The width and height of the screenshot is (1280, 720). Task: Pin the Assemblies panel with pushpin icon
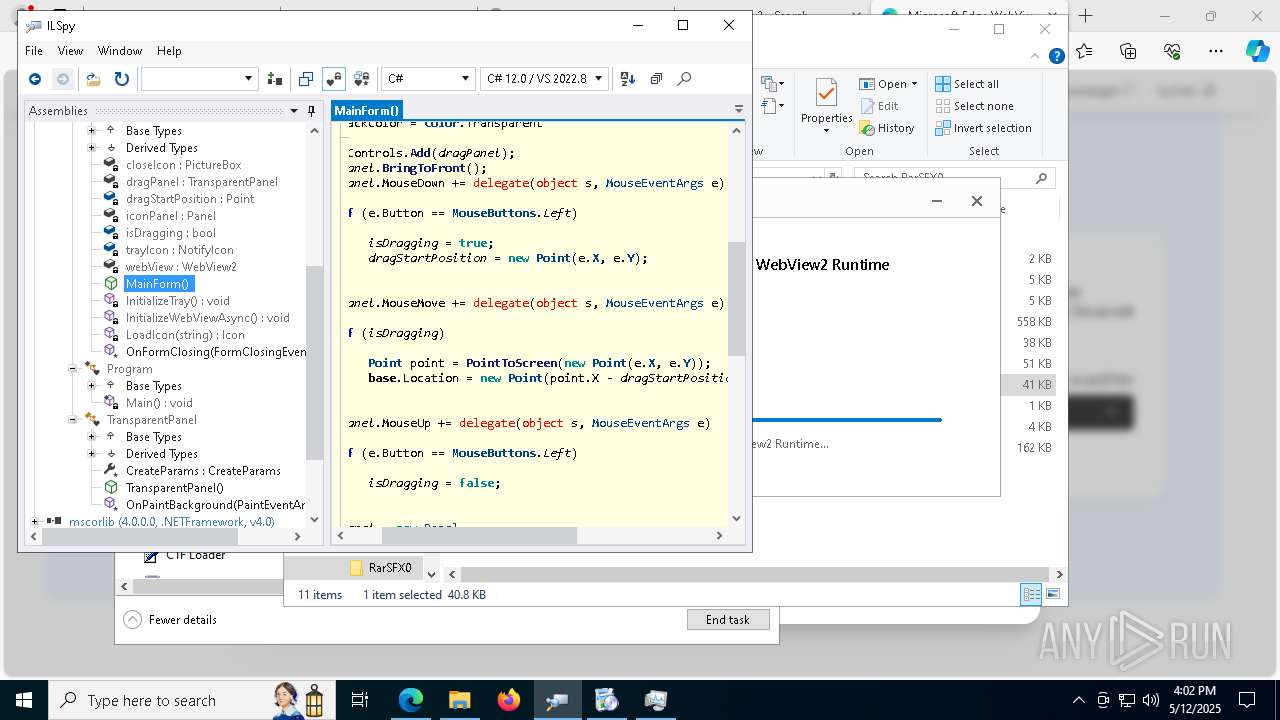point(311,111)
